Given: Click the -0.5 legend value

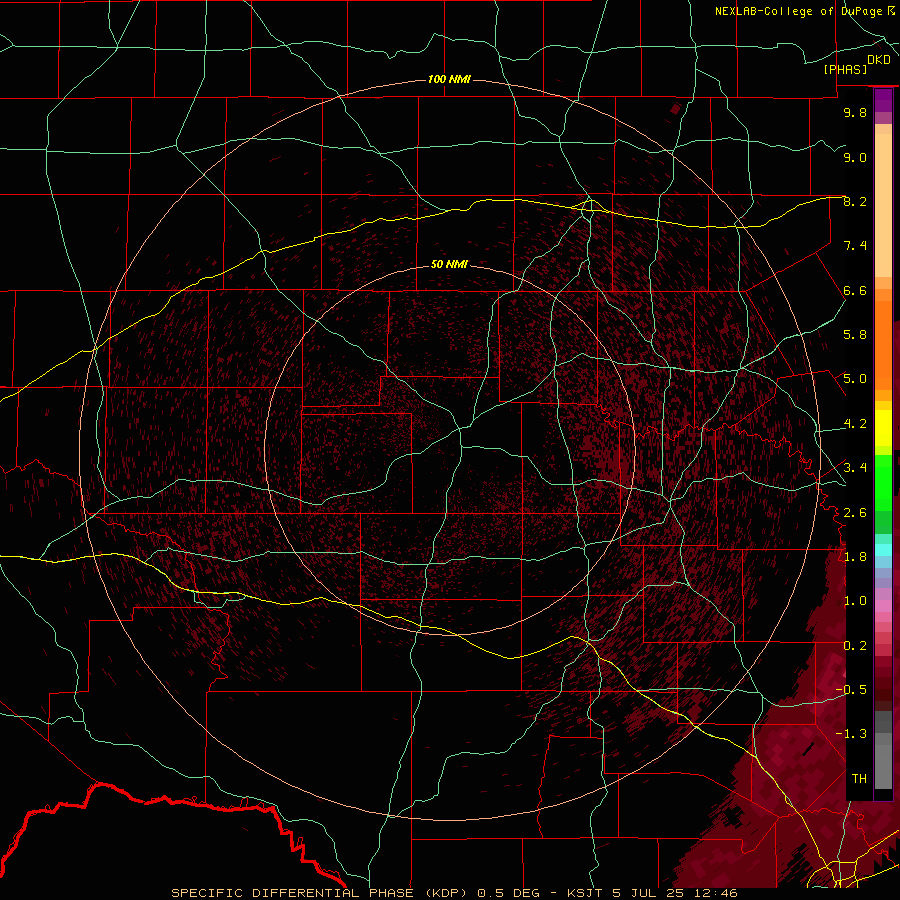Looking at the screenshot, I should (x=851, y=690).
